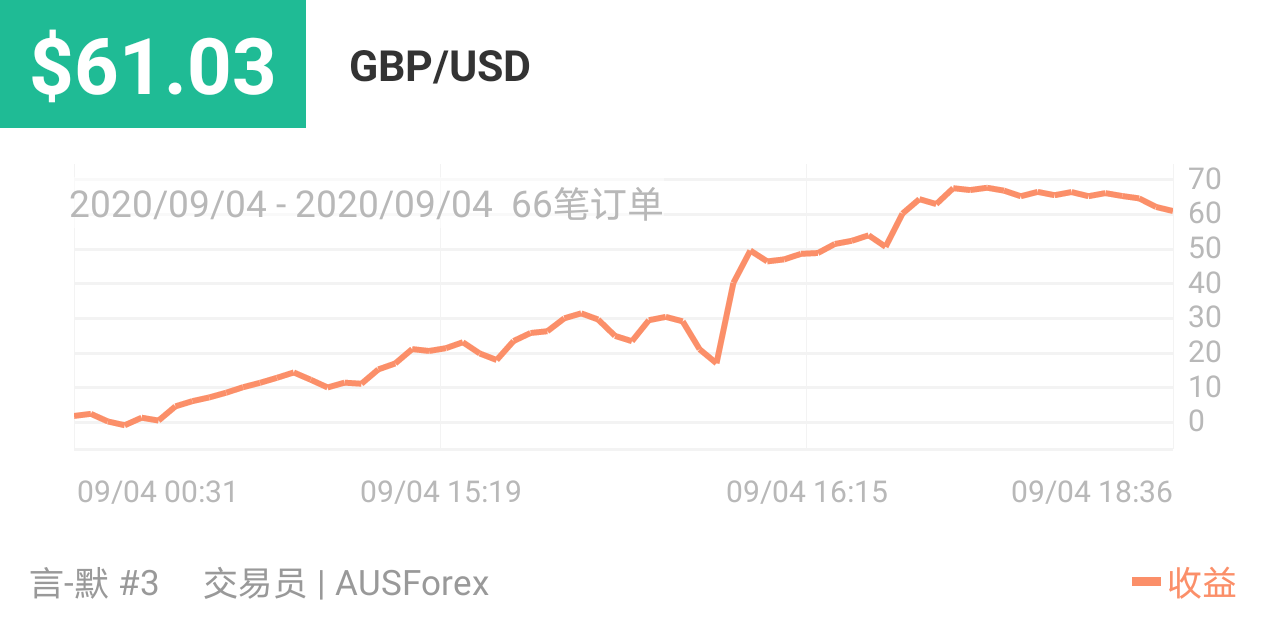Click the green $61.03 profit badge
1266x633 pixels.
tap(153, 64)
